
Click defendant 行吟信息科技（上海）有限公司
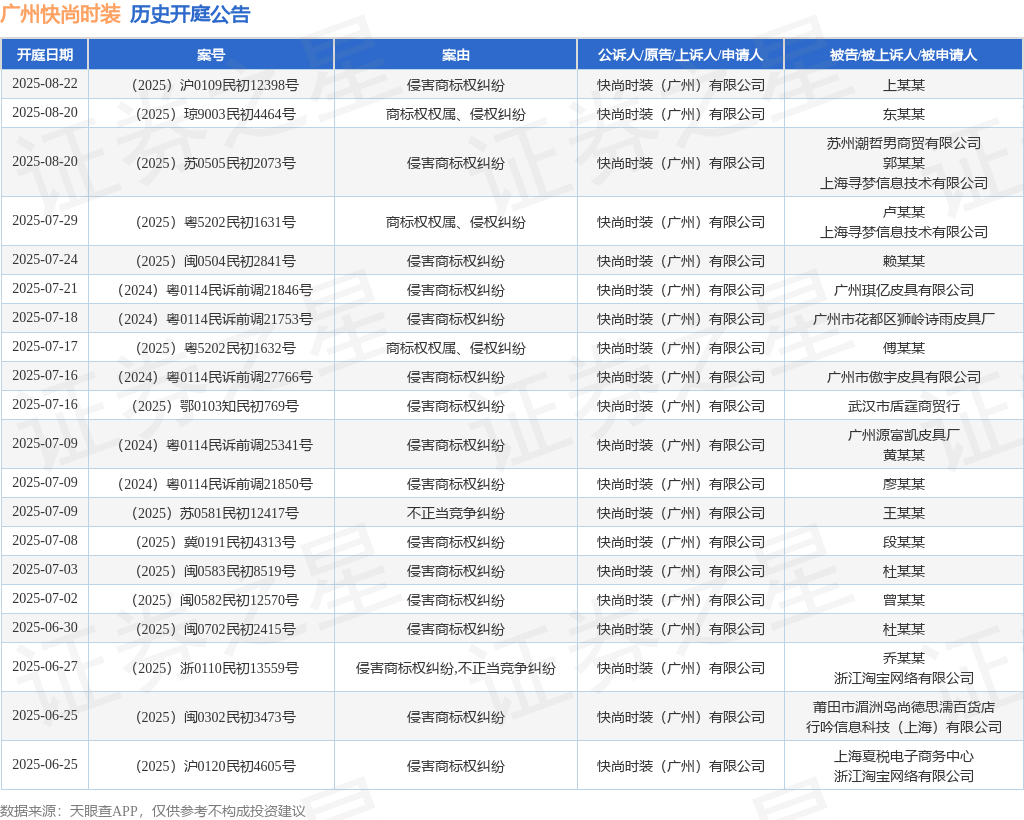pyautogui.click(x=904, y=727)
